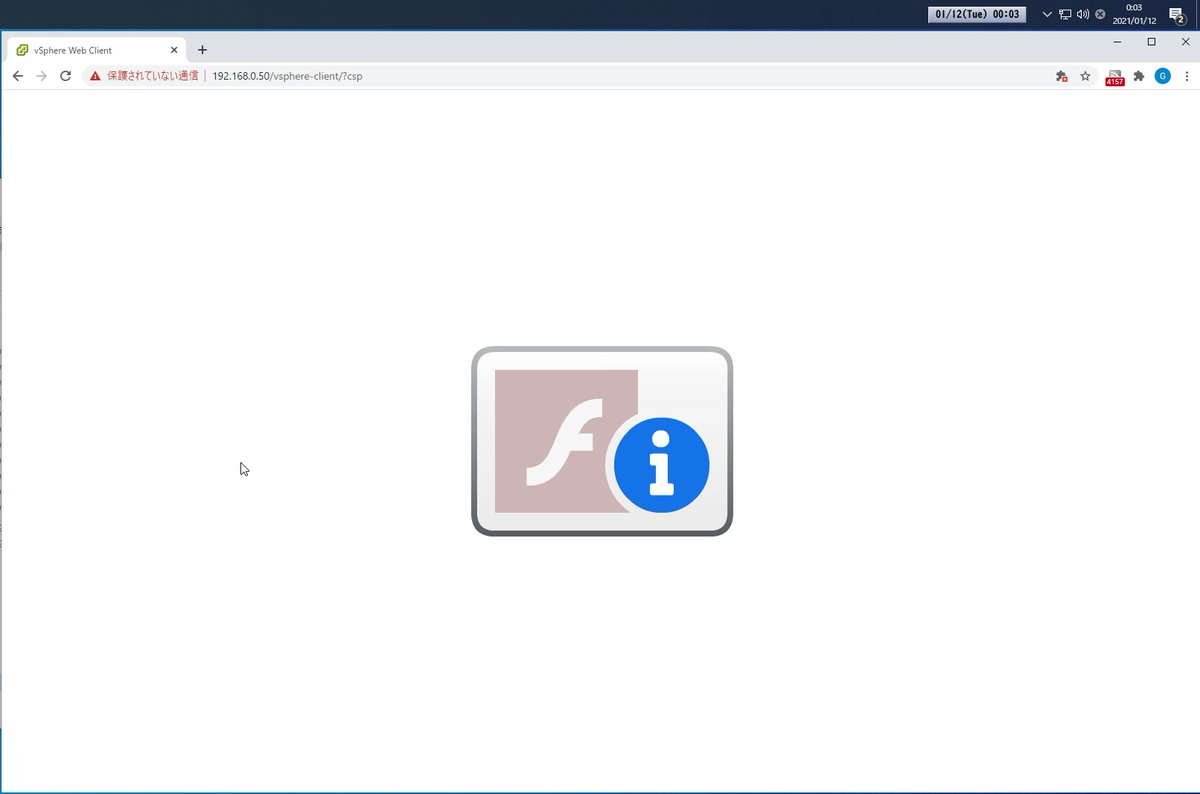
Task: Open the notification center showing 2 alerts
Action: click(1178, 14)
